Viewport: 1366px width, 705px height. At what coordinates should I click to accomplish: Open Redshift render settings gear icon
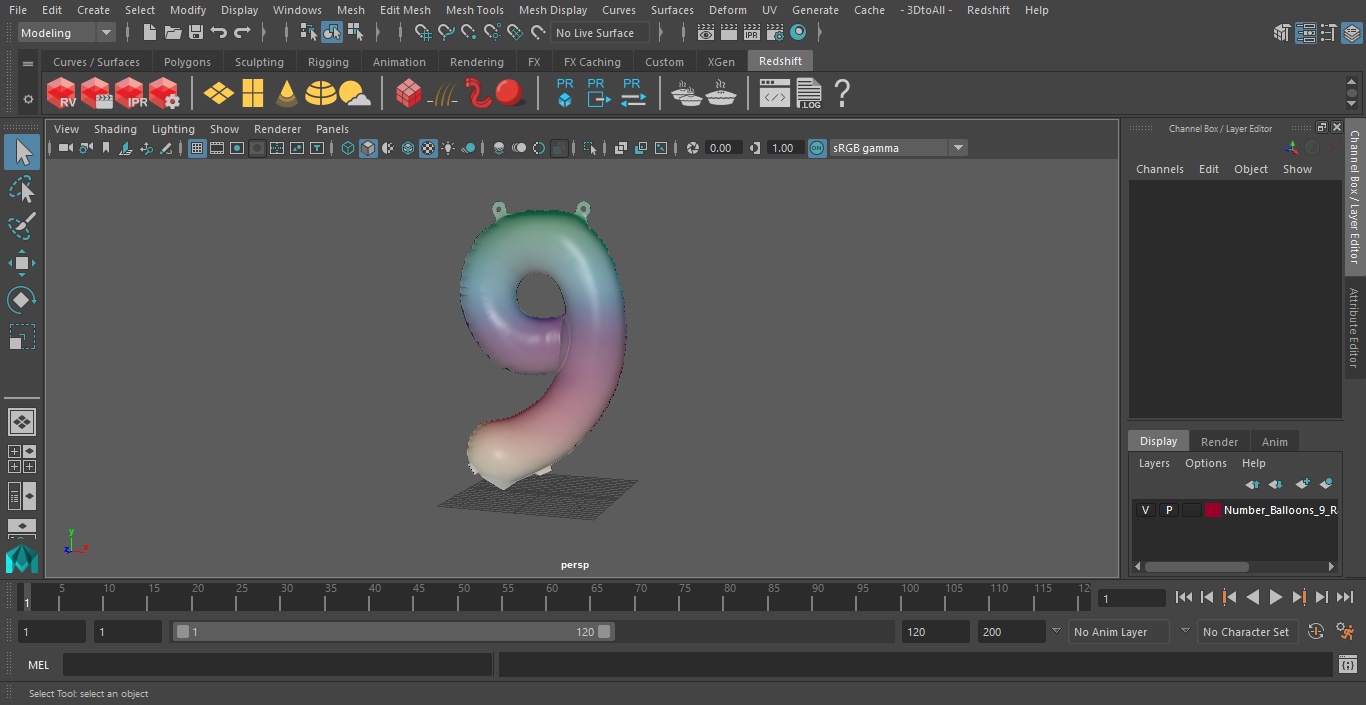click(164, 94)
